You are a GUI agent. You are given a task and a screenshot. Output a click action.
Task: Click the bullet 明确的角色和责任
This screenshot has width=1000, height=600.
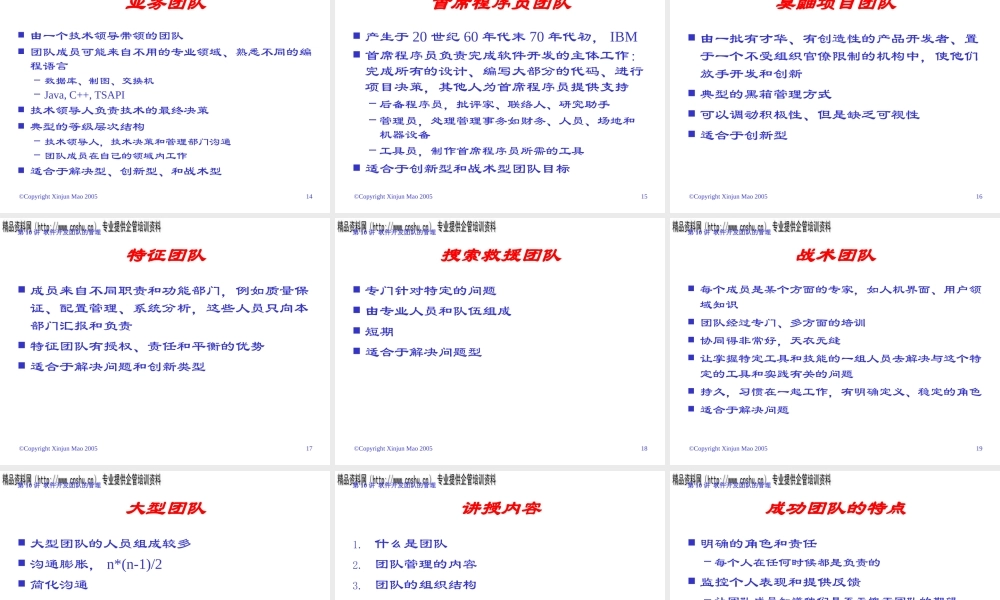point(758,544)
